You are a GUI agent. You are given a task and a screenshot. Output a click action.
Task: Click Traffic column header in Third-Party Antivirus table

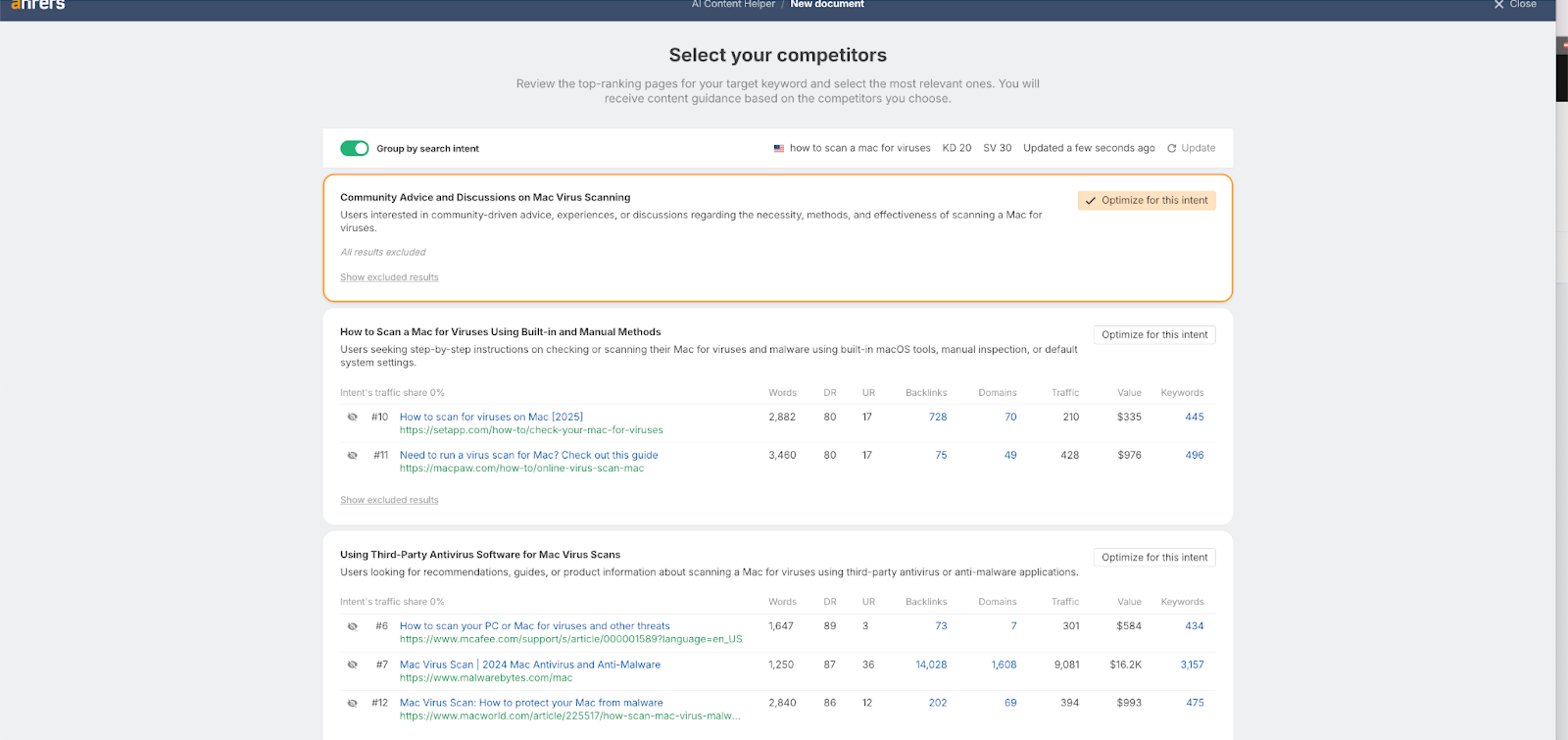(x=1065, y=602)
